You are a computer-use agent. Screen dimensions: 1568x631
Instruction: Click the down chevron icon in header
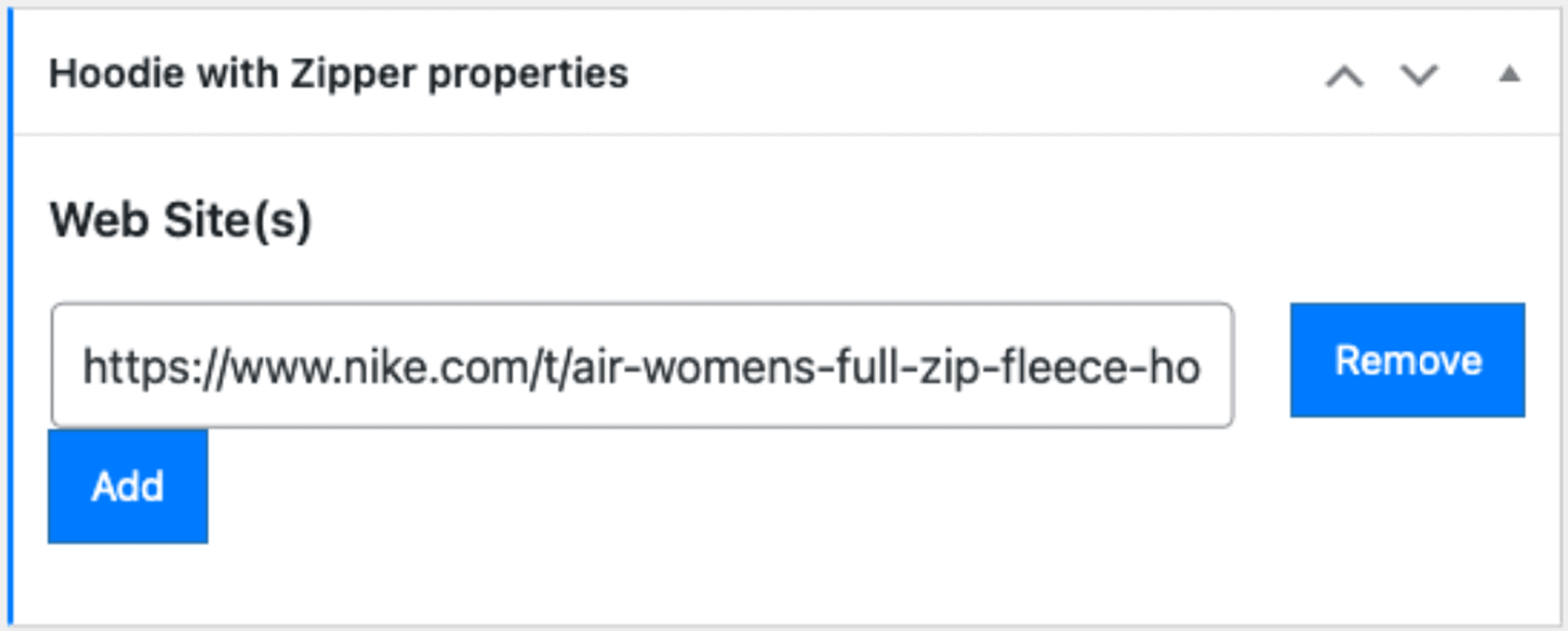click(1419, 76)
